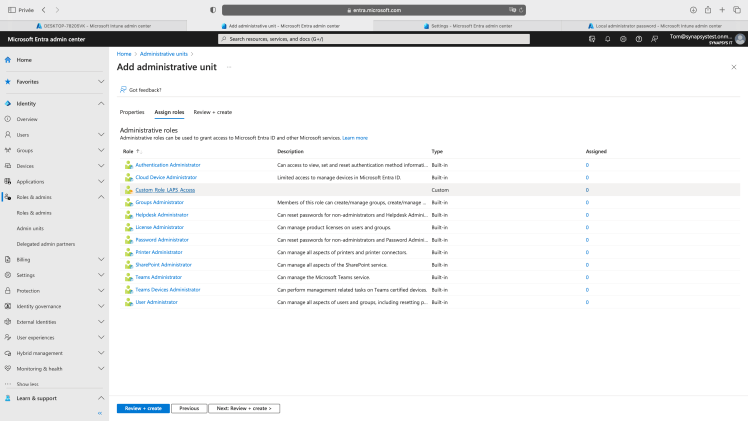Switch to the Properties tab

[x=132, y=112]
